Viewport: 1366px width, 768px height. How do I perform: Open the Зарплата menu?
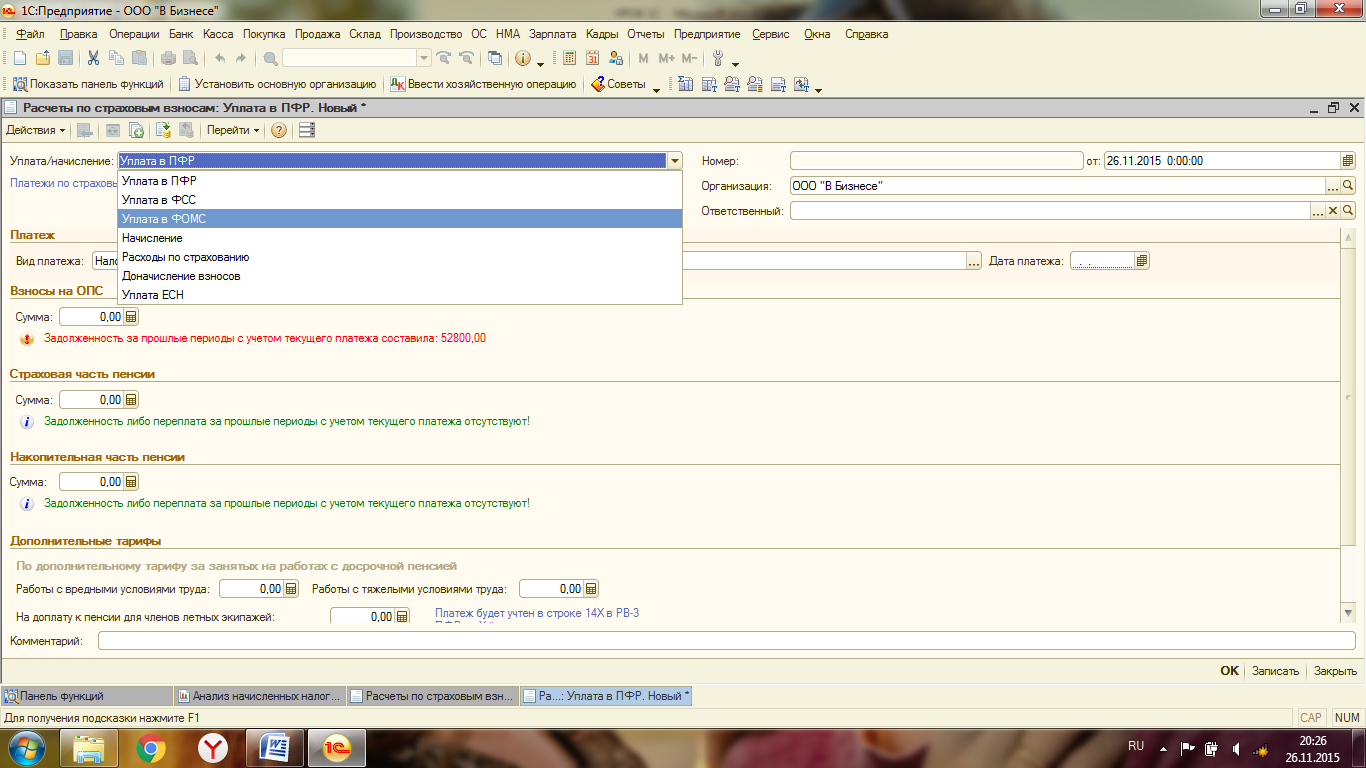(x=552, y=34)
